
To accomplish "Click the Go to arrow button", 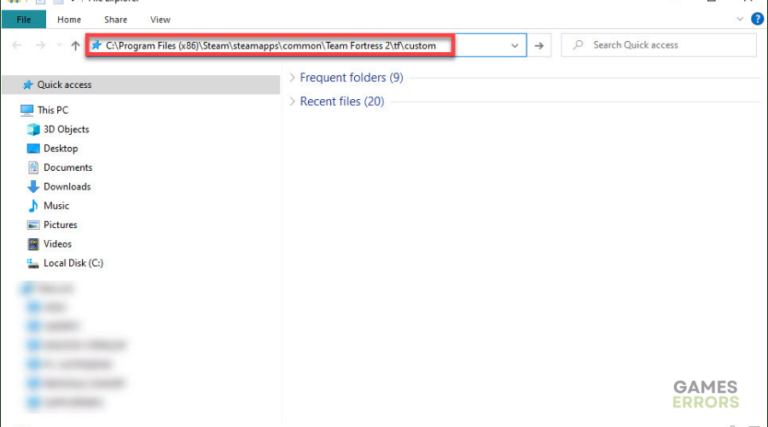I will click(x=540, y=45).
